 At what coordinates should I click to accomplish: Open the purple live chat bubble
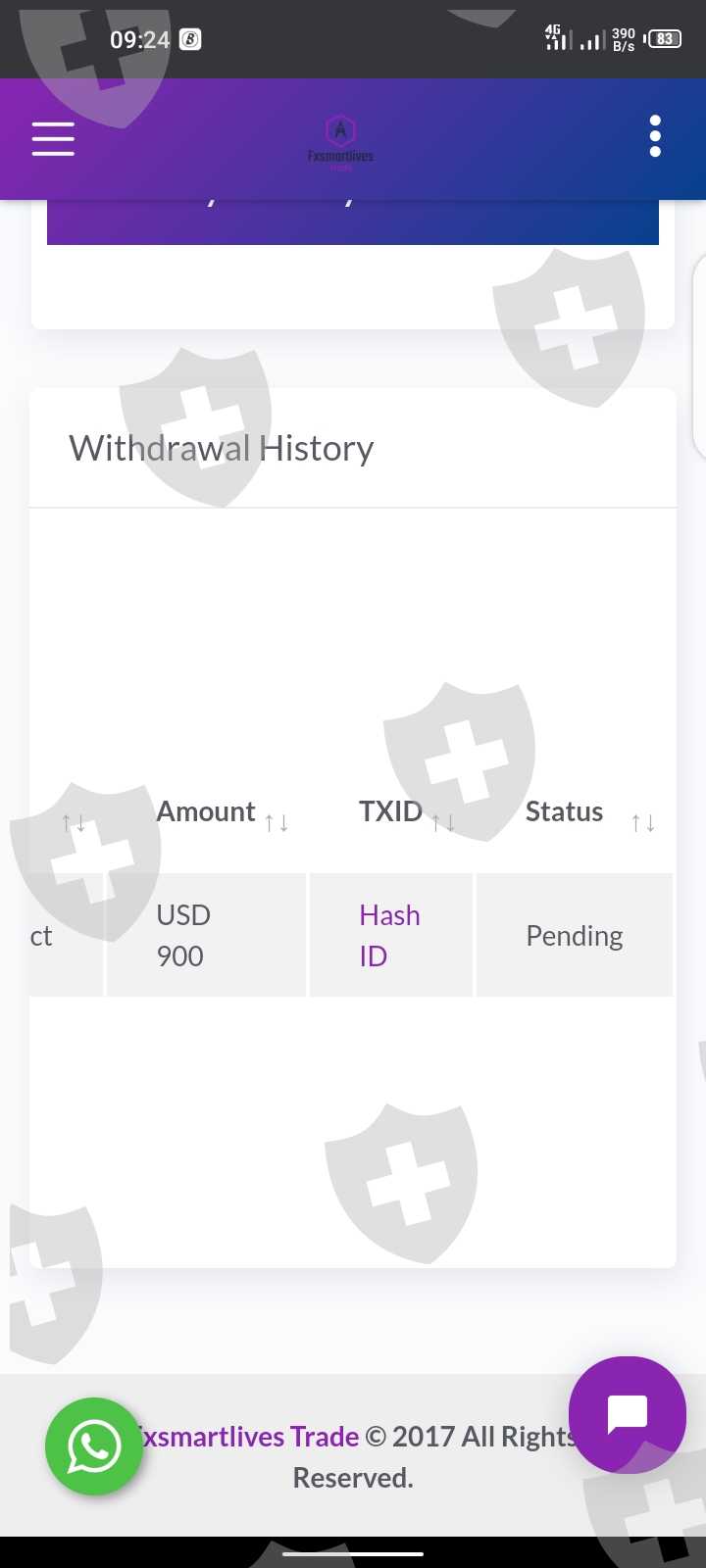627,1414
